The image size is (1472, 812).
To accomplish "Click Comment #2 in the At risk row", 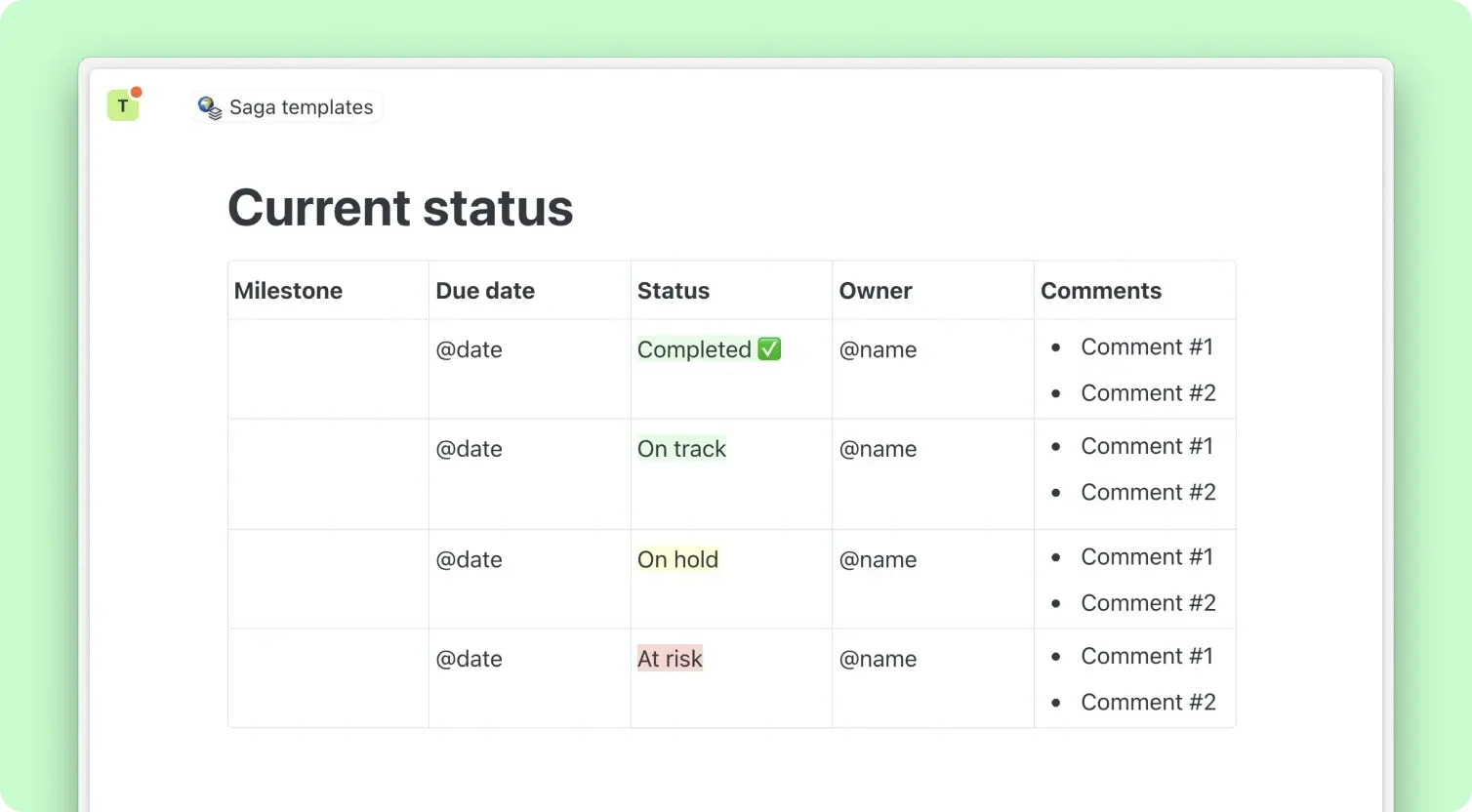I will (1148, 702).
